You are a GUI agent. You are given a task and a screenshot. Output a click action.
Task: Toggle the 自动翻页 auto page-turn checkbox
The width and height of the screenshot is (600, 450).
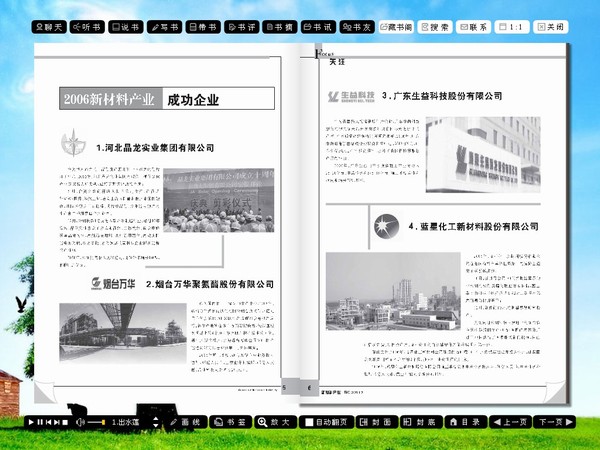[x=309, y=422]
